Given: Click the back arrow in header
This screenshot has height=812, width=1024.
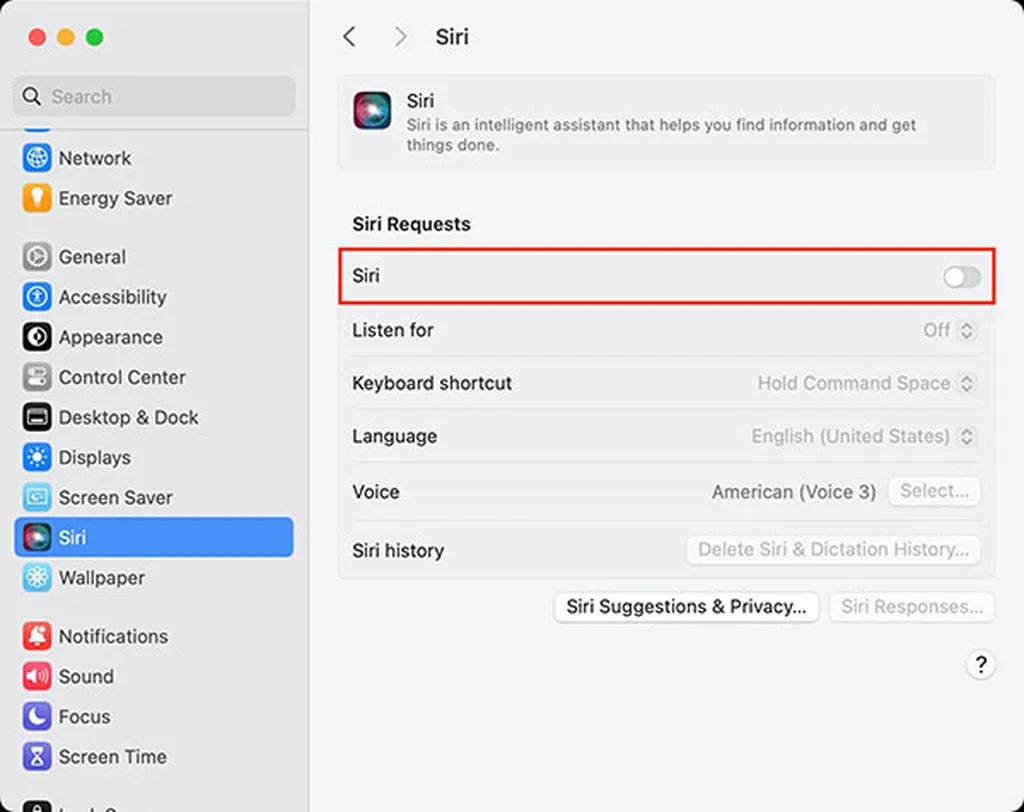Looking at the screenshot, I should click(x=349, y=37).
